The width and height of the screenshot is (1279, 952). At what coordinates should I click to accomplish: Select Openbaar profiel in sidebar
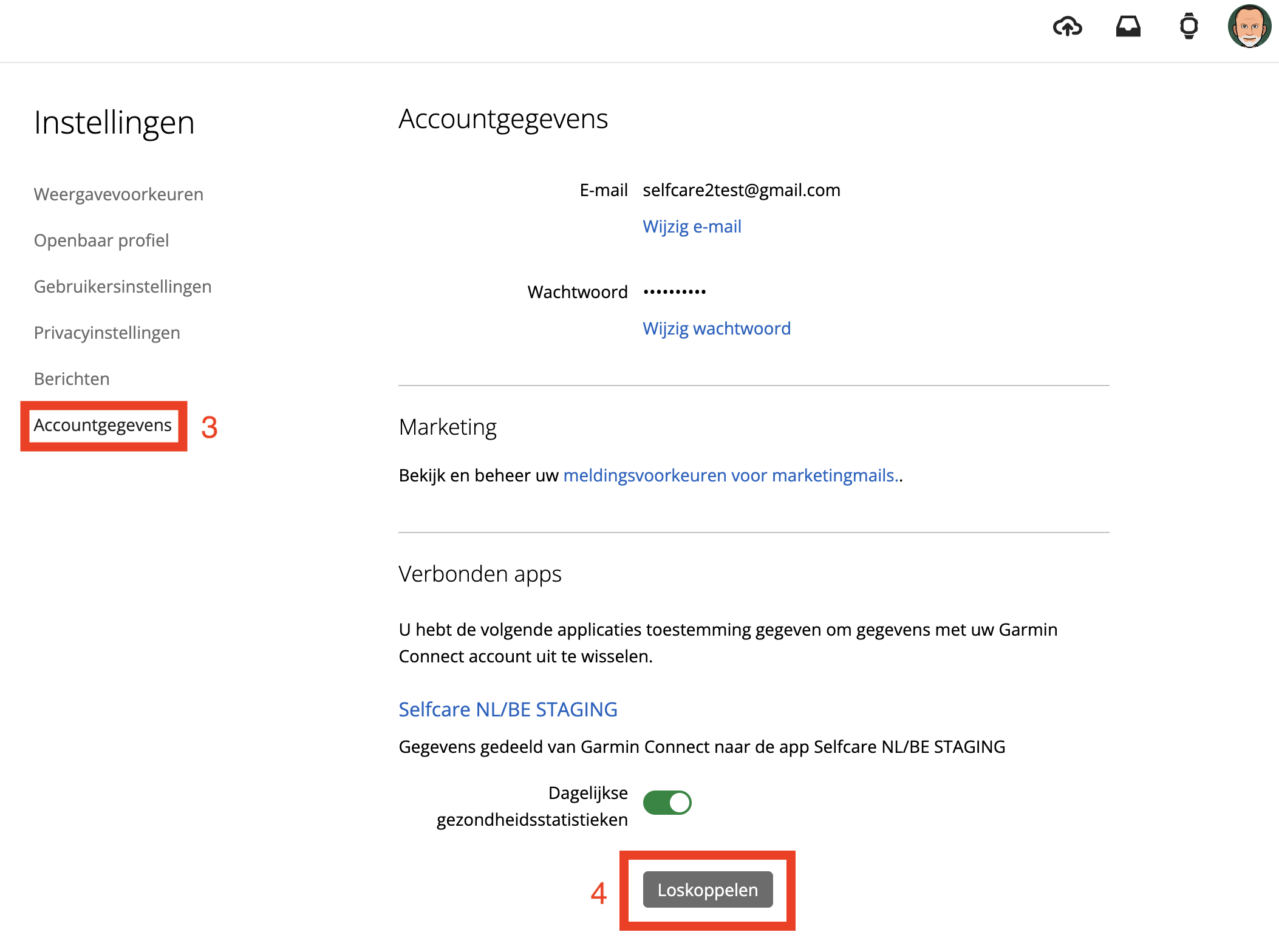pos(101,240)
